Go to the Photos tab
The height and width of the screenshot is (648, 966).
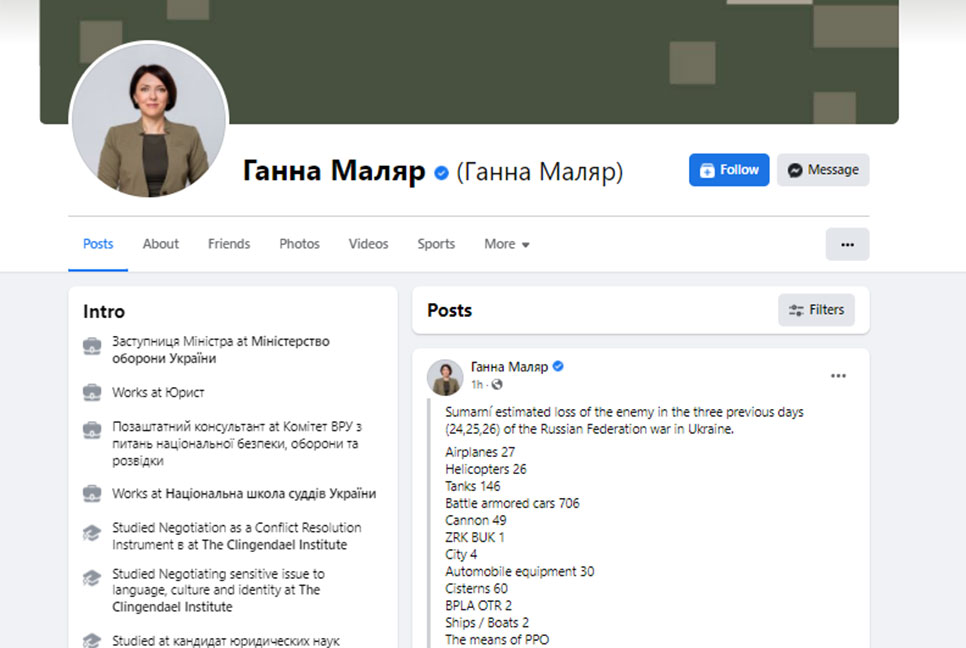(x=299, y=245)
